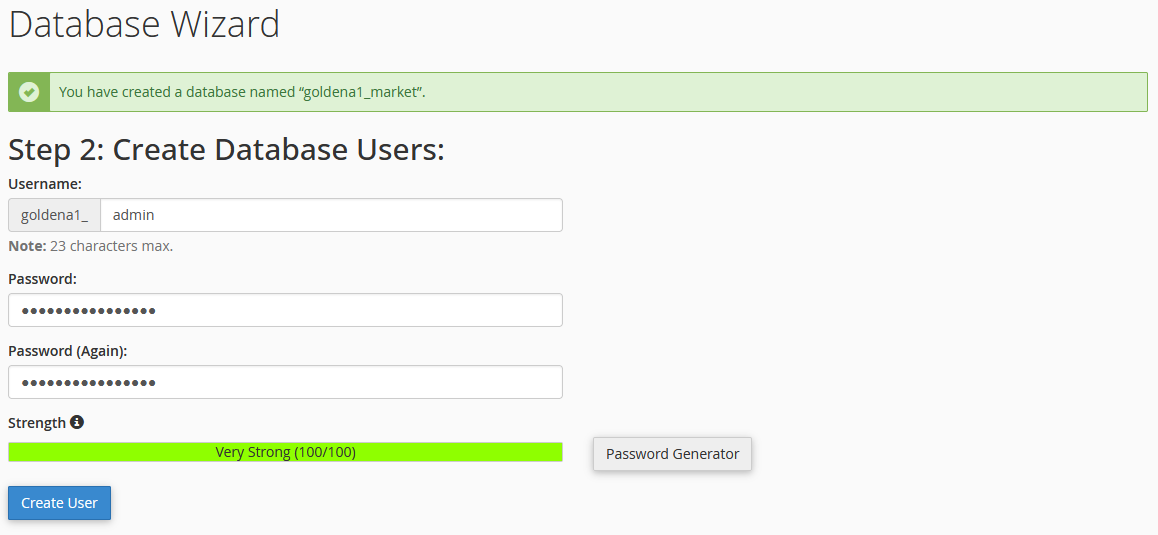
Task: Click the Very Strong strength meter bar
Action: coord(285,452)
